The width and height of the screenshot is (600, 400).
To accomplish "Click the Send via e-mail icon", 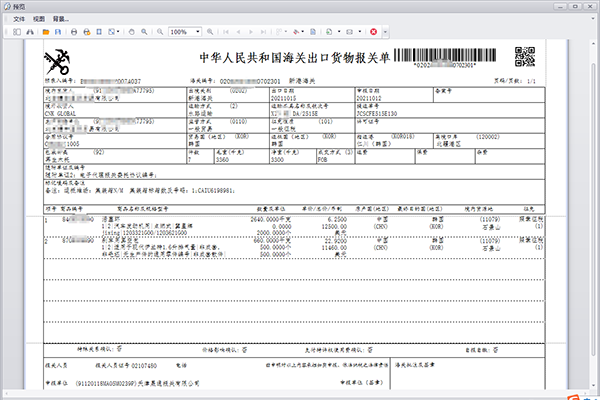I will (349, 32).
